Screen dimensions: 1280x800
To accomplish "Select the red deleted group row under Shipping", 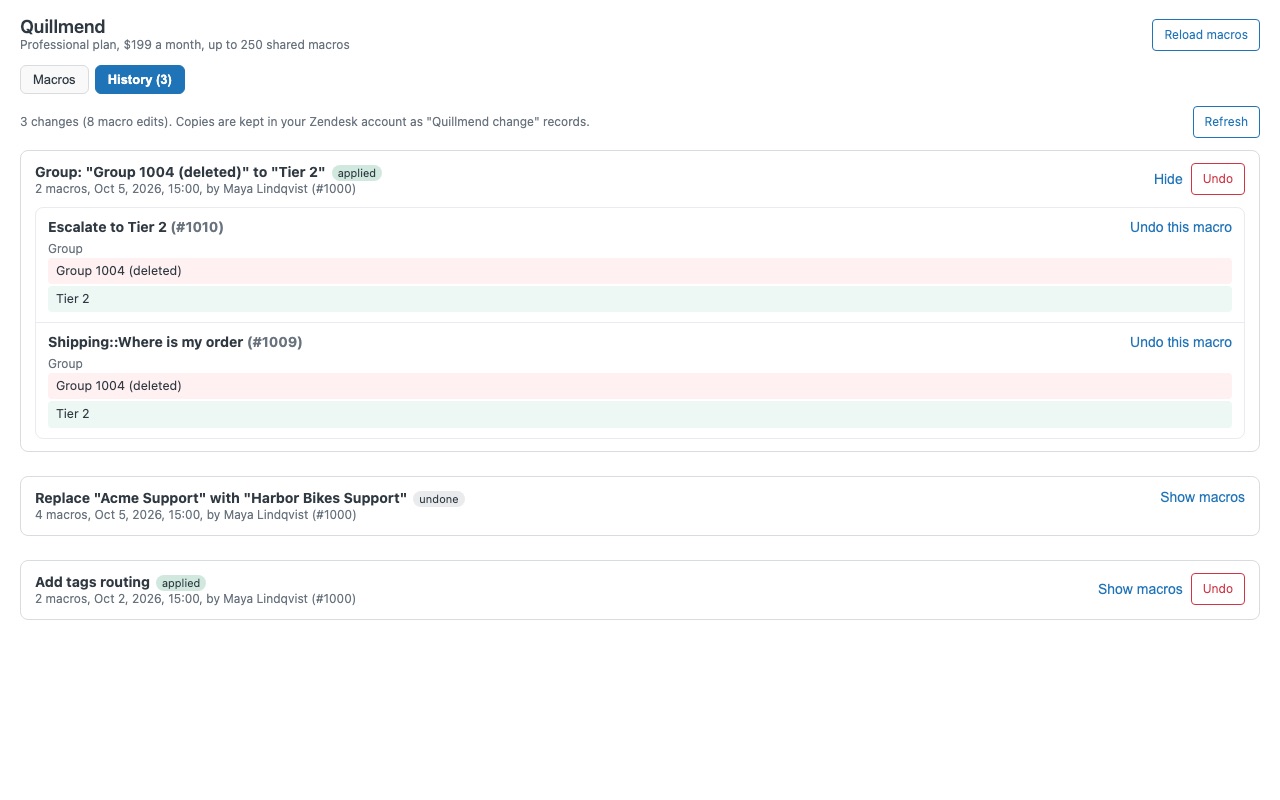I will 640,386.
